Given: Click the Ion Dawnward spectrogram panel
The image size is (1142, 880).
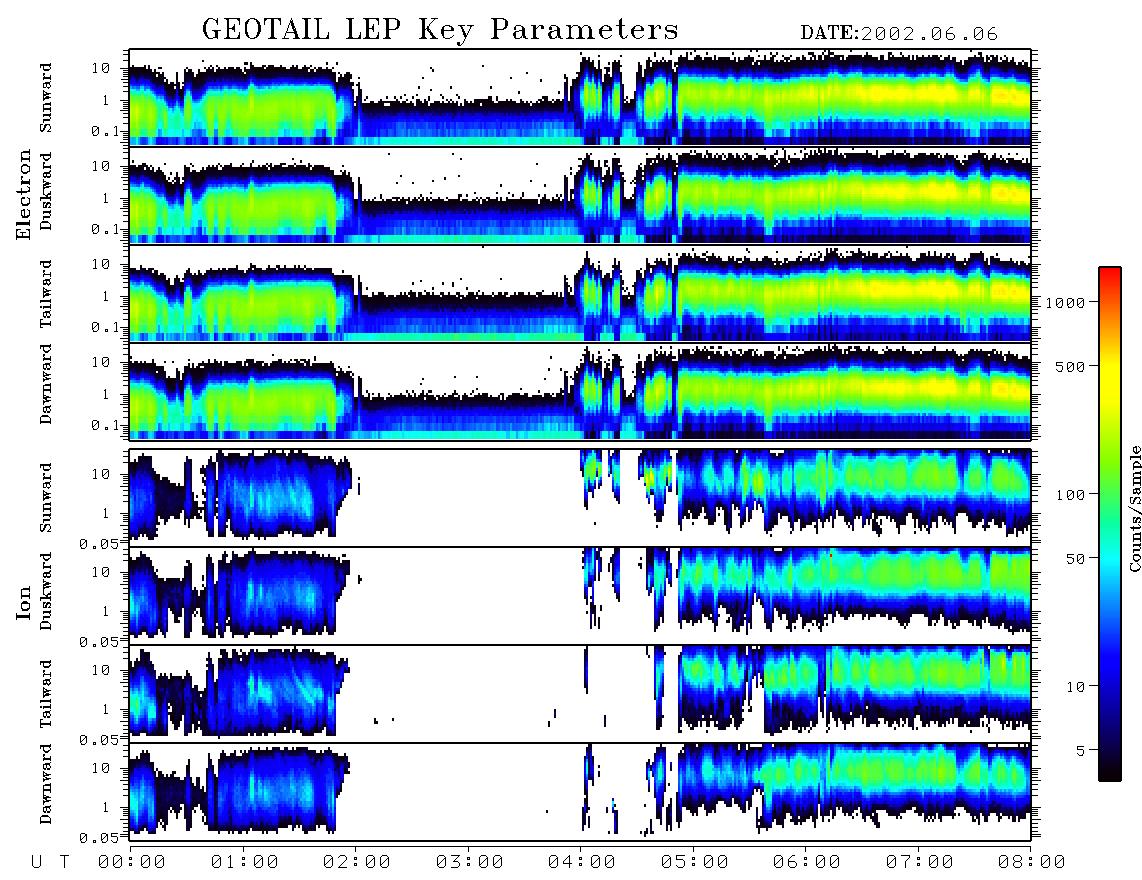Looking at the screenshot, I should [580, 792].
